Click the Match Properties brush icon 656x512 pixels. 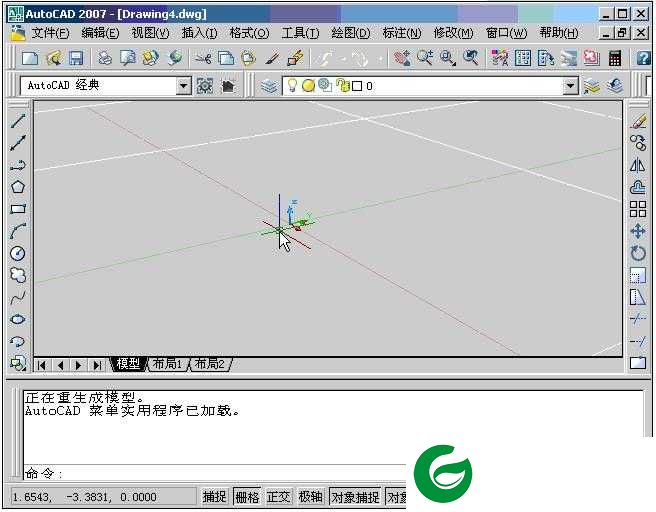[273, 59]
